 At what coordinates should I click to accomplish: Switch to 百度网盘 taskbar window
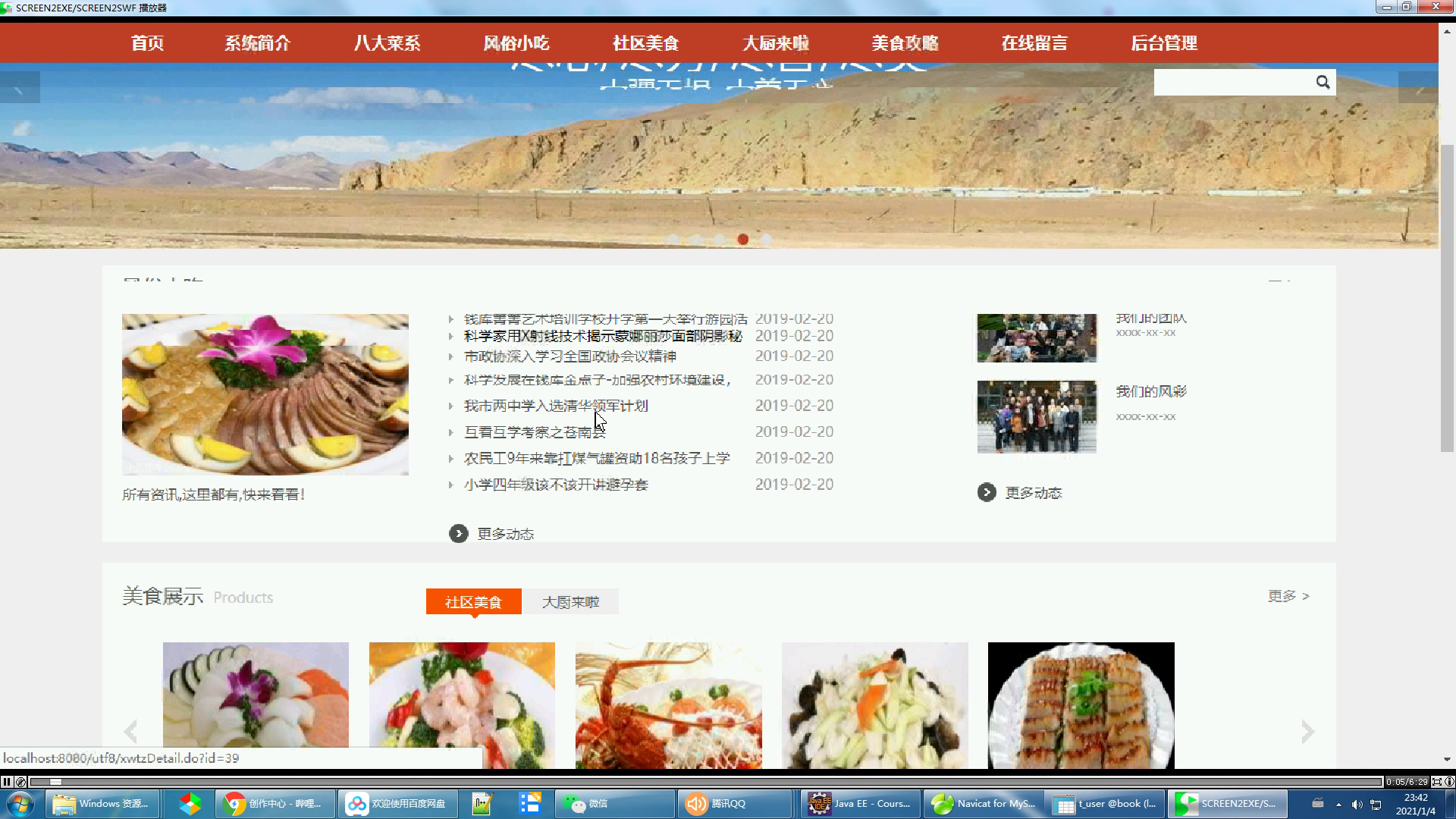pos(397,804)
